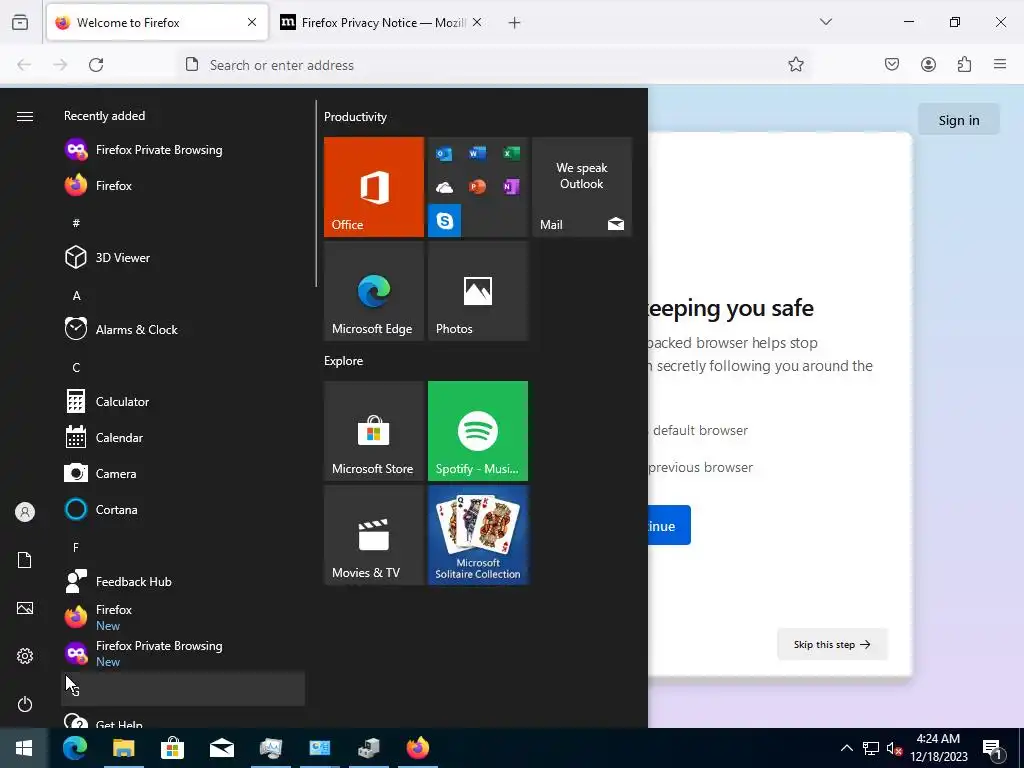1024x768 pixels.
Task: Click the Windows Start button
Action: click(24, 748)
